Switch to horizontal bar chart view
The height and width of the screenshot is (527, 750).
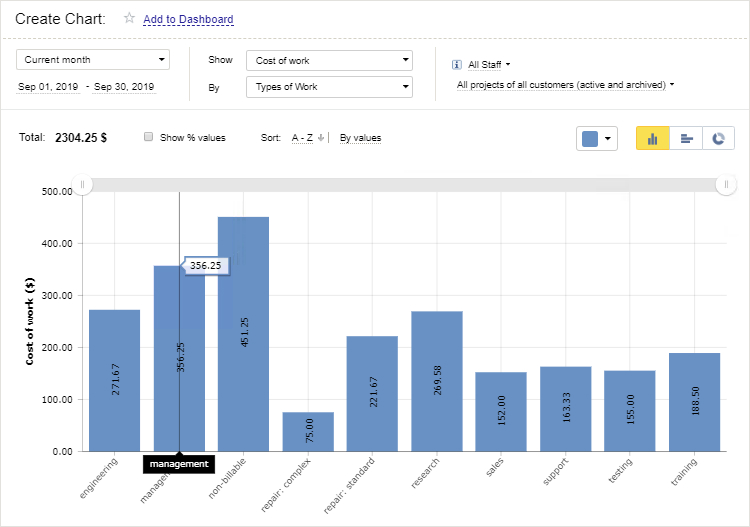(x=686, y=139)
